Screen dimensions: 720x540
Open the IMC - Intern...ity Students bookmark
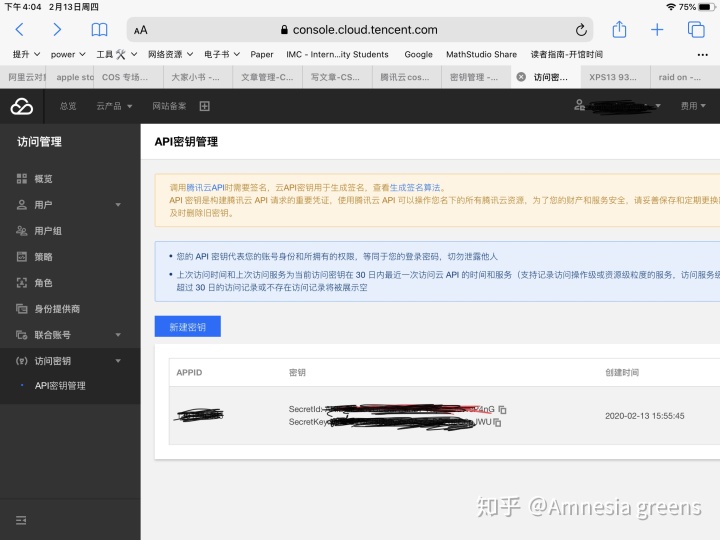coord(338,54)
